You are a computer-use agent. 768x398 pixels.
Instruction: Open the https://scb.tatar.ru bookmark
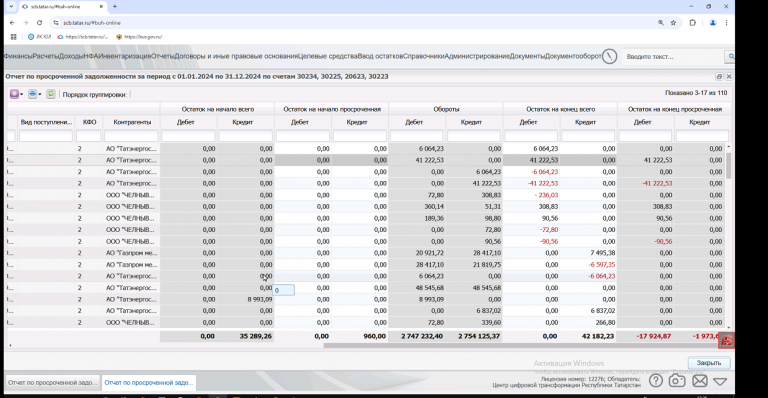pos(83,37)
